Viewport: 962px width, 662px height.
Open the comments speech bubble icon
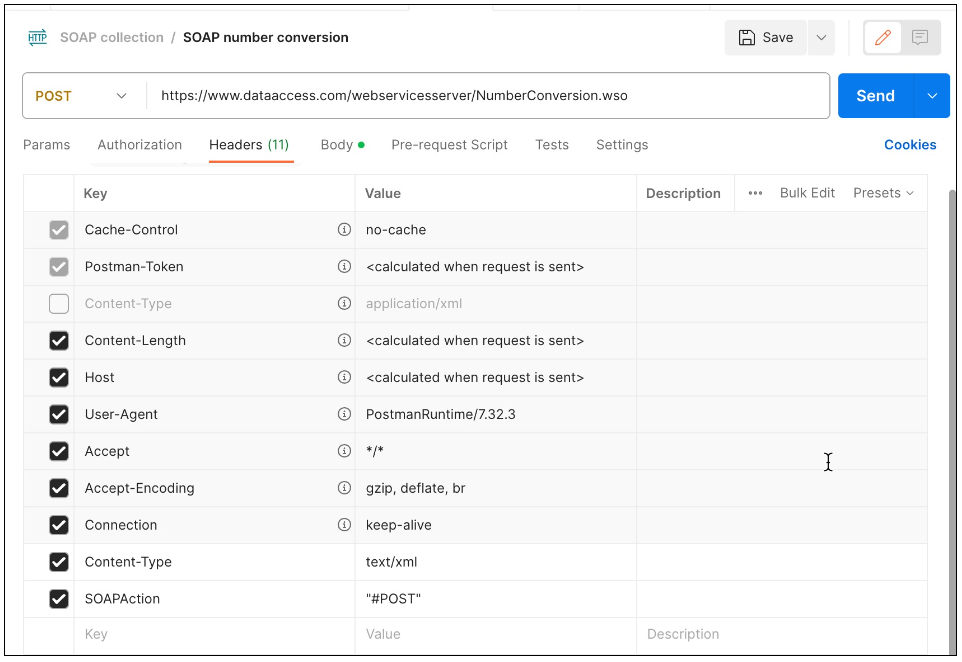[x=919, y=37]
